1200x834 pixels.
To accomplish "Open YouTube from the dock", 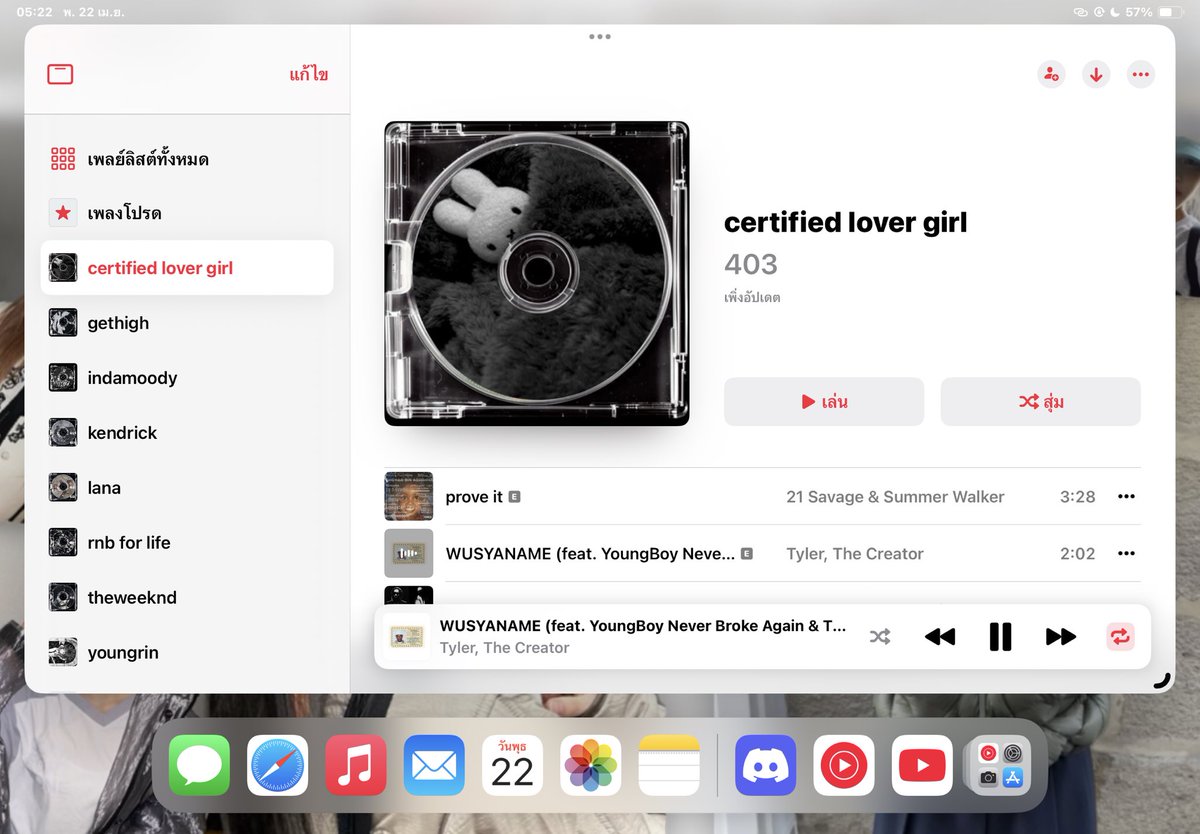I will (x=922, y=766).
